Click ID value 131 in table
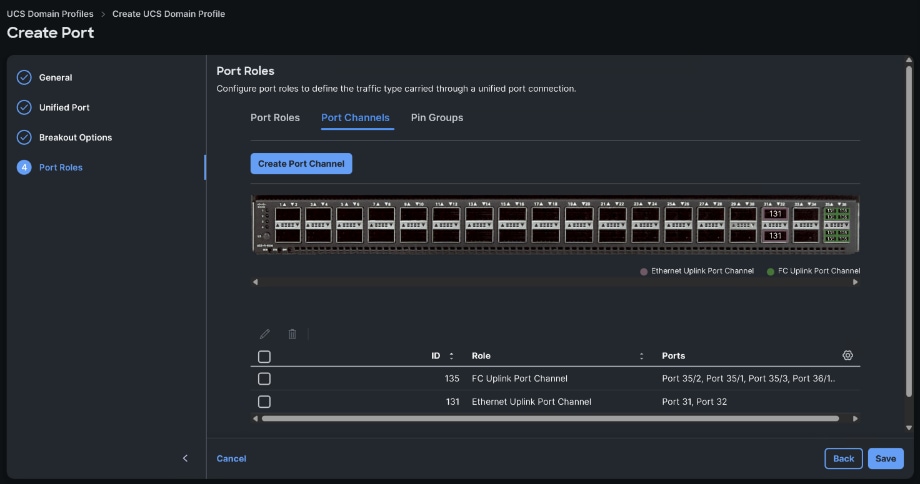This screenshot has width=920, height=484. (452, 401)
